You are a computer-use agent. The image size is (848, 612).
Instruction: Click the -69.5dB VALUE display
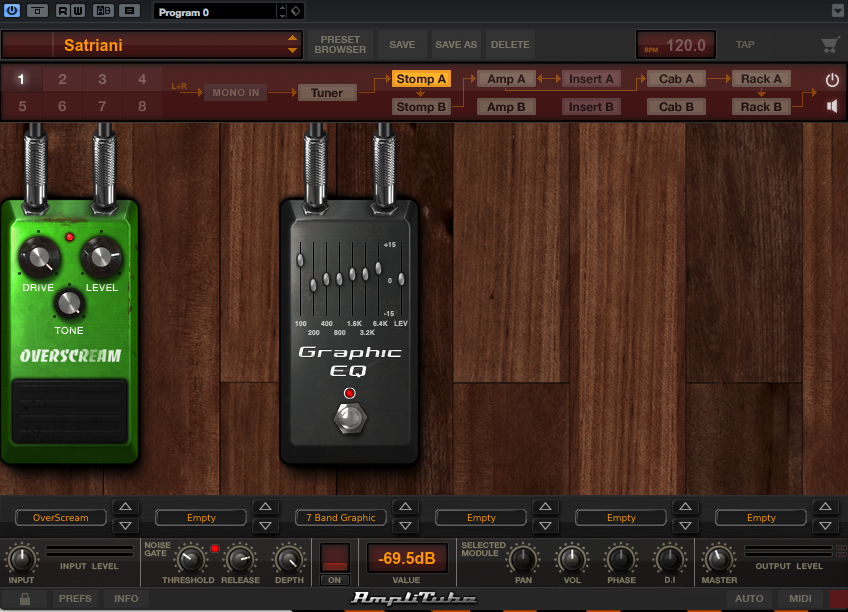[407, 558]
